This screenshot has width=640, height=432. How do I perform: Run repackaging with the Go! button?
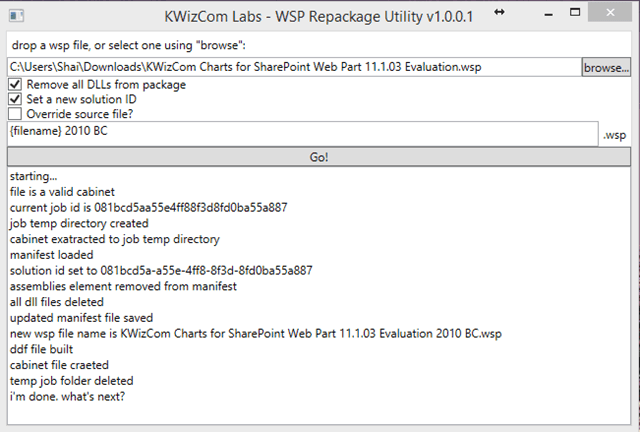pyautogui.click(x=319, y=157)
